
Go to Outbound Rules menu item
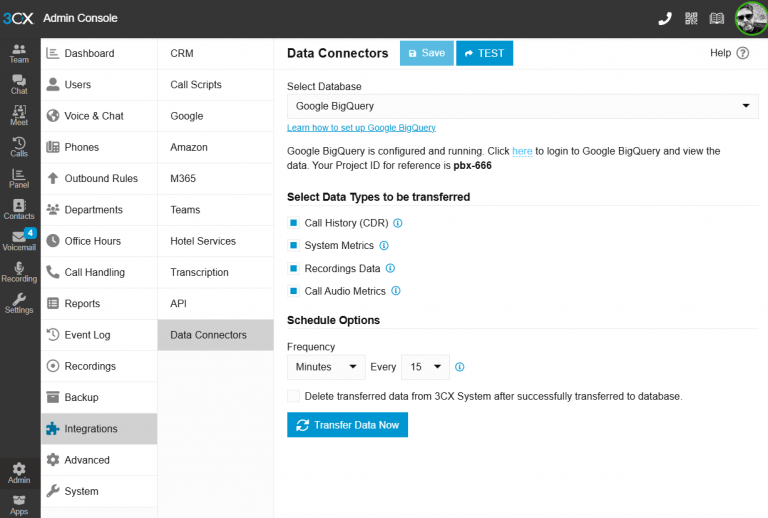99,179
